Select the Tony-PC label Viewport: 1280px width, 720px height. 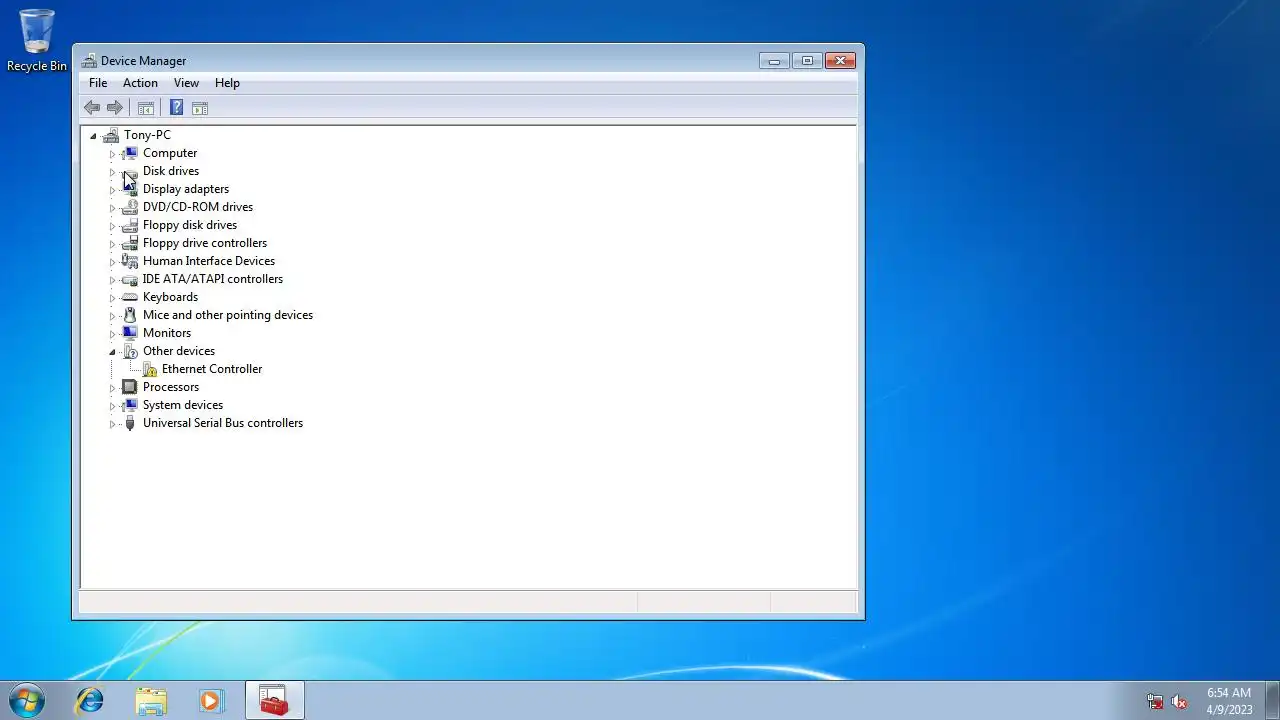click(x=147, y=135)
